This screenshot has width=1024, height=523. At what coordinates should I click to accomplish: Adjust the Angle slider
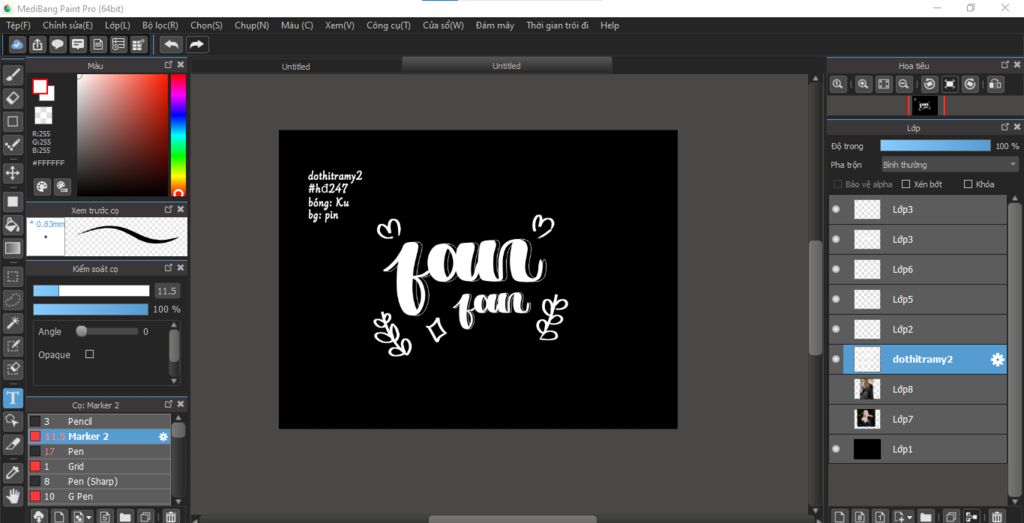(107, 332)
